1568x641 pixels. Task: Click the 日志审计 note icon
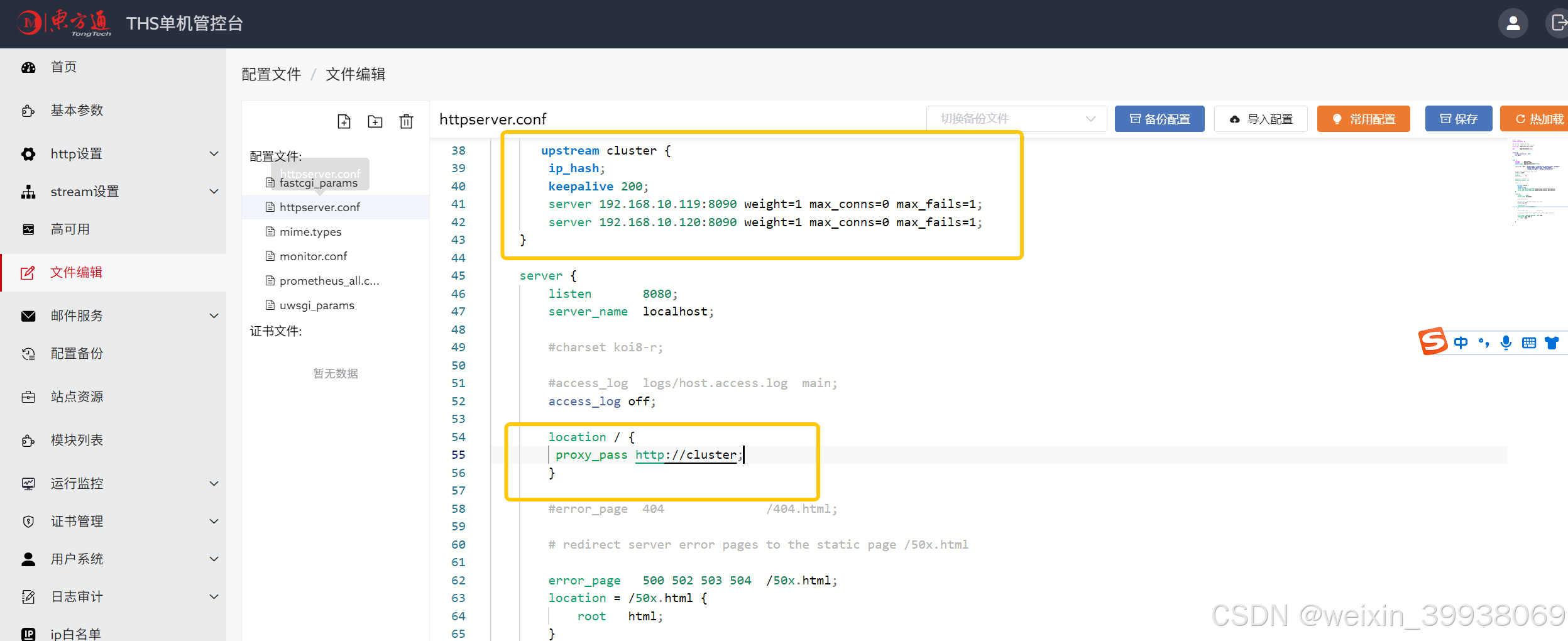pyautogui.click(x=28, y=597)
